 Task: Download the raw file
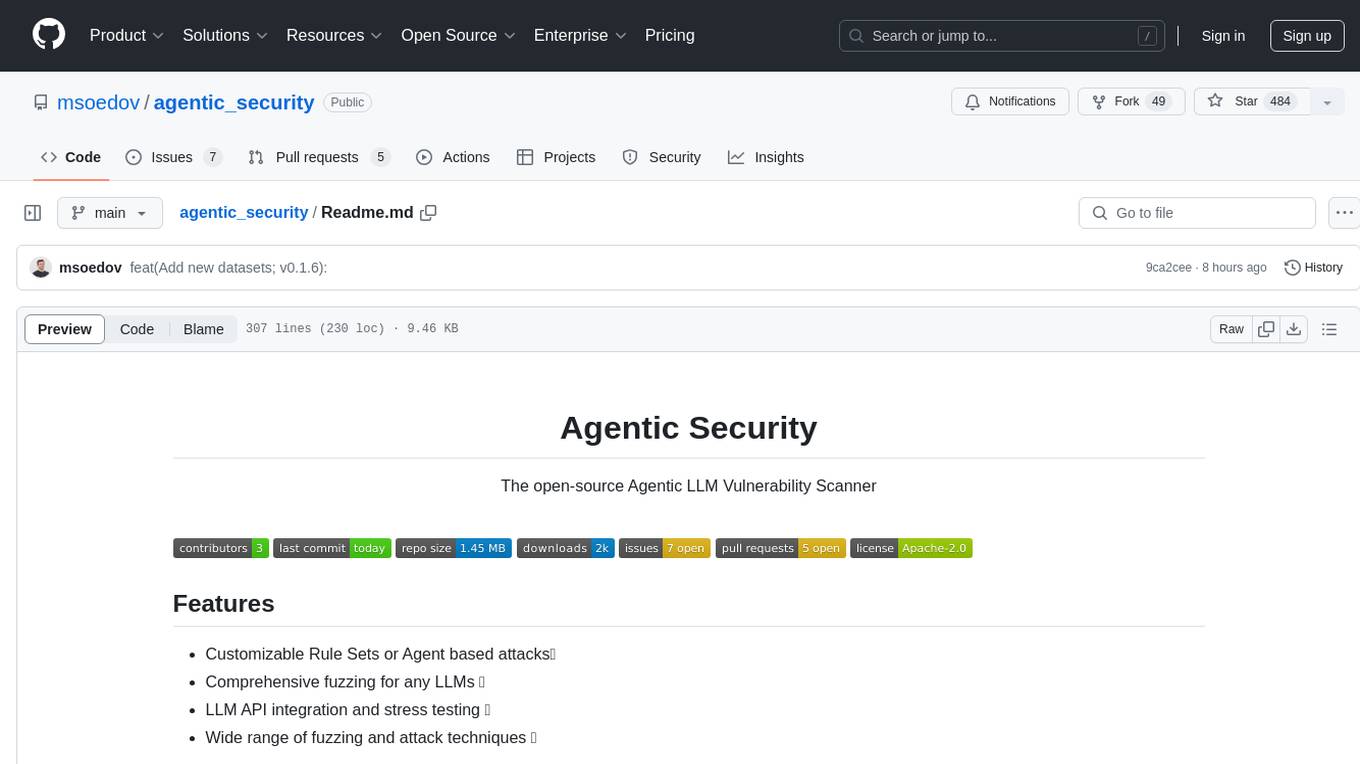pos(1294,329)
